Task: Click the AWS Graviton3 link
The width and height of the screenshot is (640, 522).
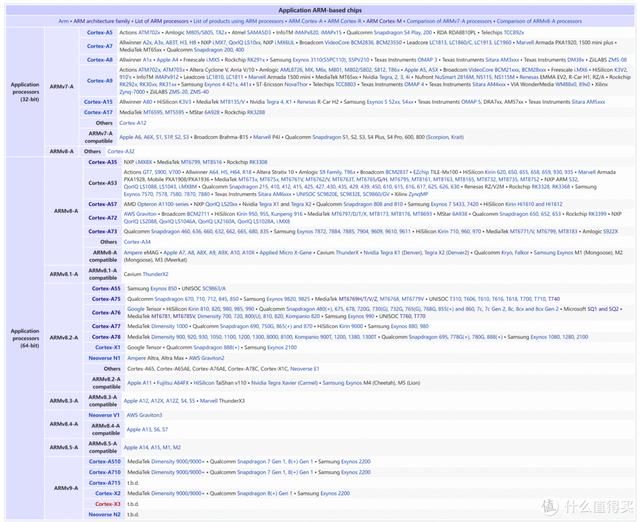Action: pyautogui.click(x=144, y=415)
